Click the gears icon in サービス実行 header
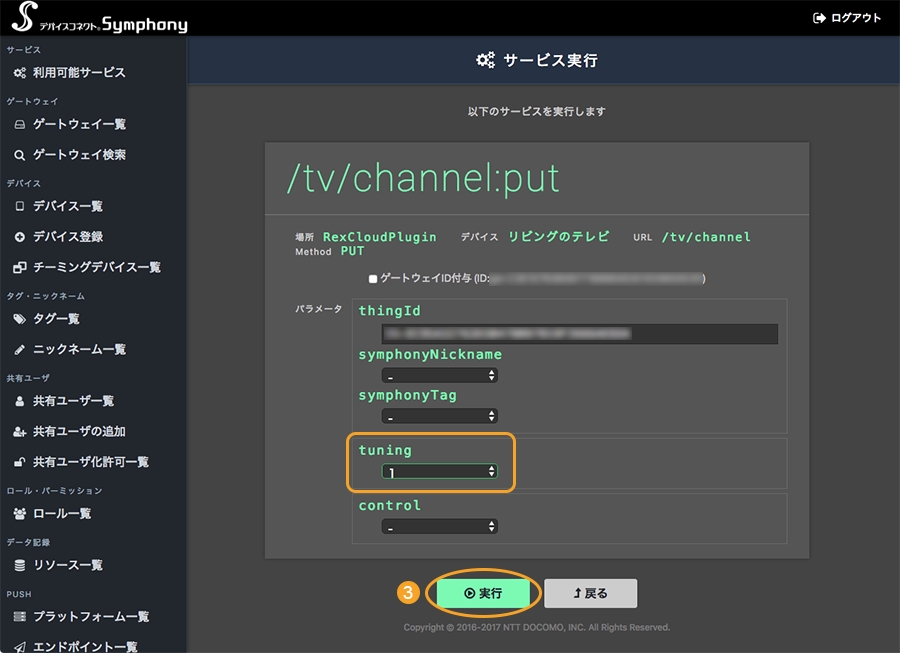The image size is (900, 653). click(486, 60)
